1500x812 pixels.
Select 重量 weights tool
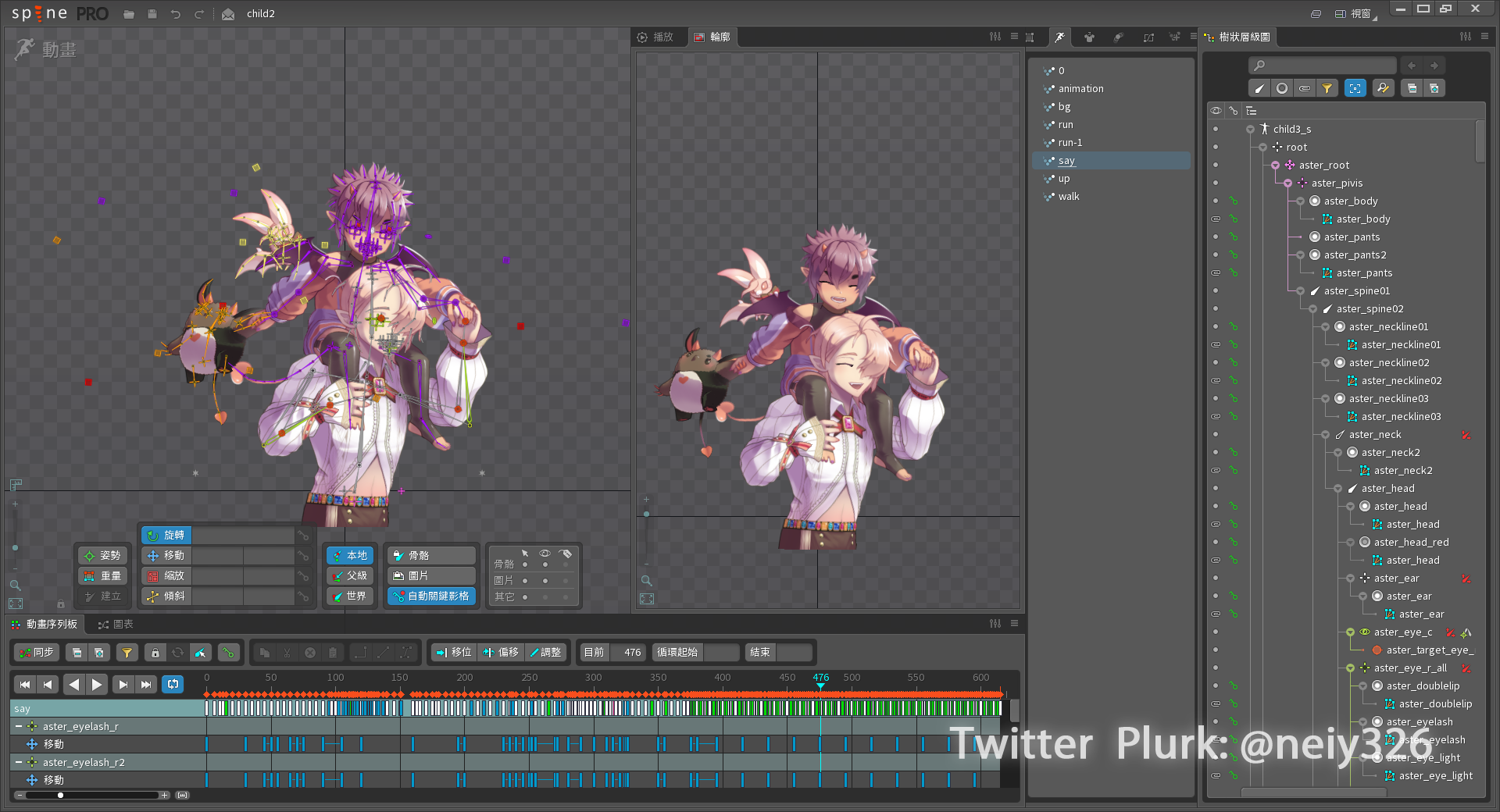click(102, 576)
